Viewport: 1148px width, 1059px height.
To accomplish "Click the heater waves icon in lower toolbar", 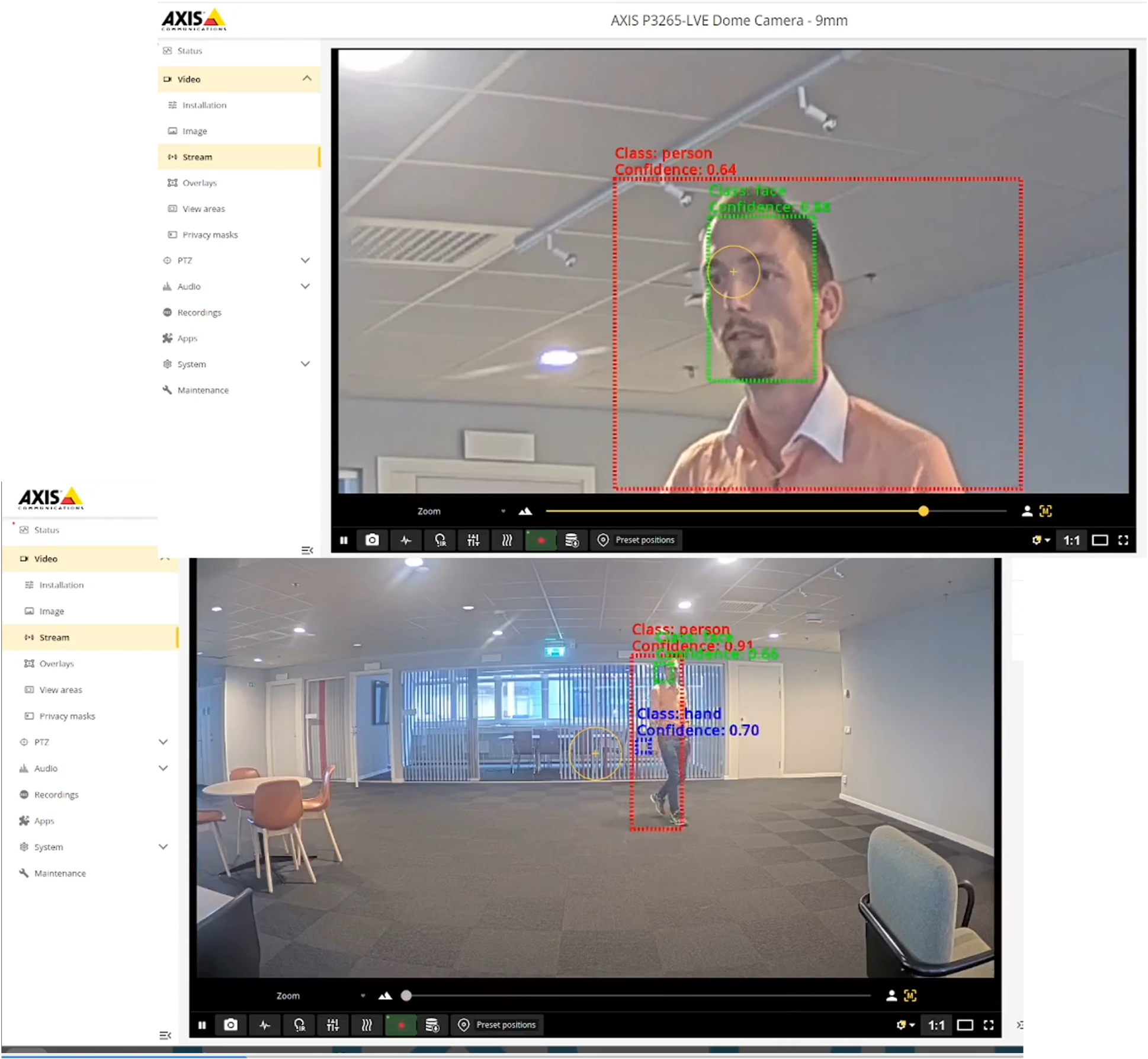I will pos(367,1026).
